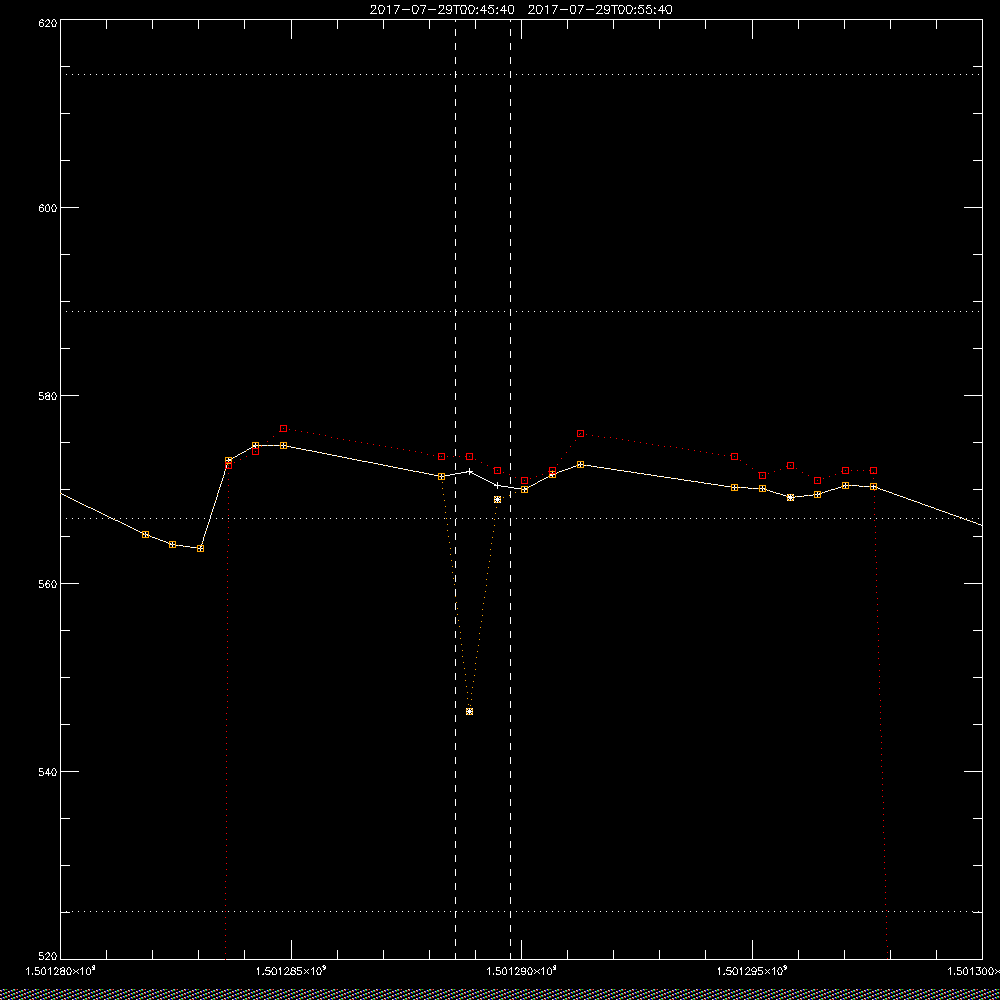Image resolution: width=1000 pixels, height=1000 pixels.
Task: Click the x-axis label 1.501285×10⁹
Action: pyautogui.click(x=291, y=971)
